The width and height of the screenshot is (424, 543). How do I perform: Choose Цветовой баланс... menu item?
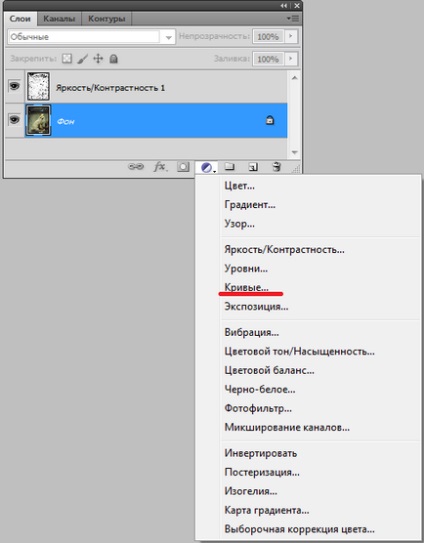click(x=269, y=370)
